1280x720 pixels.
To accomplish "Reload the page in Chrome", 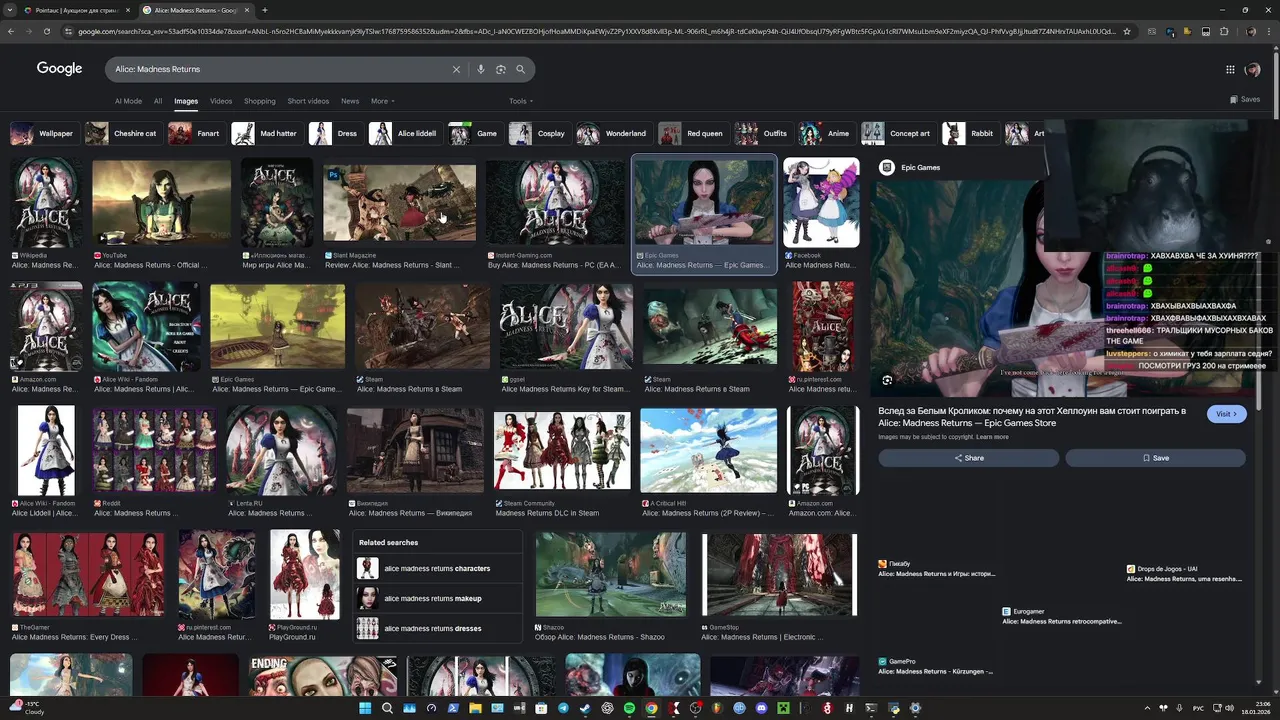I will [x=47, y=31].
